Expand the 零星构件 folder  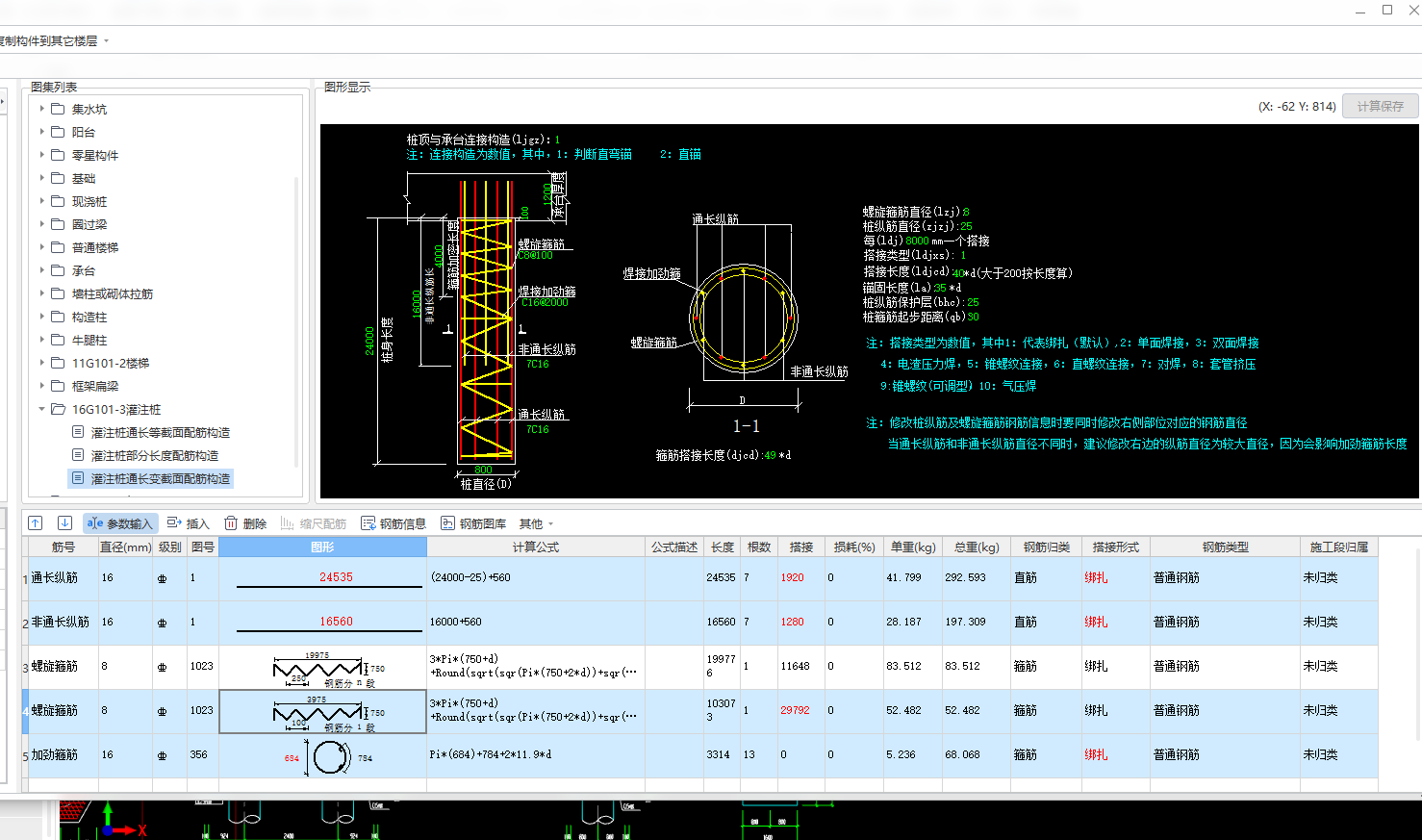(42, 155)
